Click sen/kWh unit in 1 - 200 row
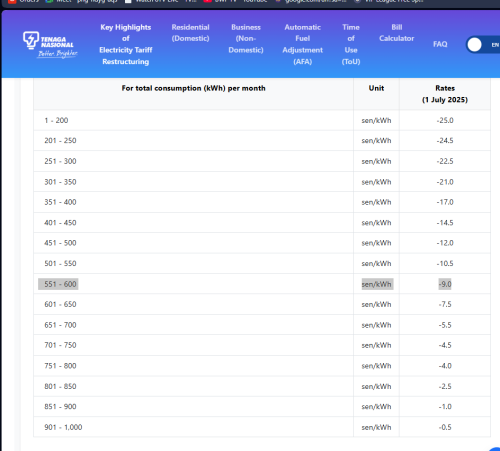Screen dimensions: 500x451 coord(376,120)
